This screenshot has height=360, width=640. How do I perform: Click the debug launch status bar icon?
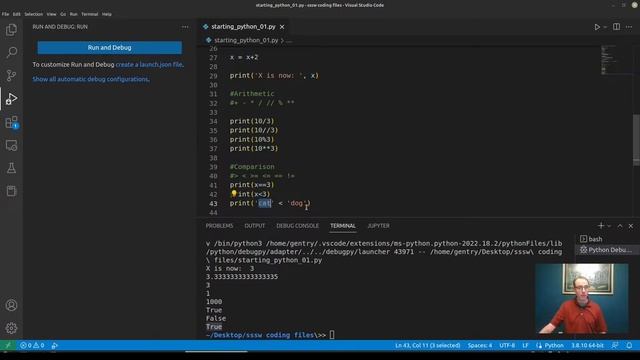(55, 345)
